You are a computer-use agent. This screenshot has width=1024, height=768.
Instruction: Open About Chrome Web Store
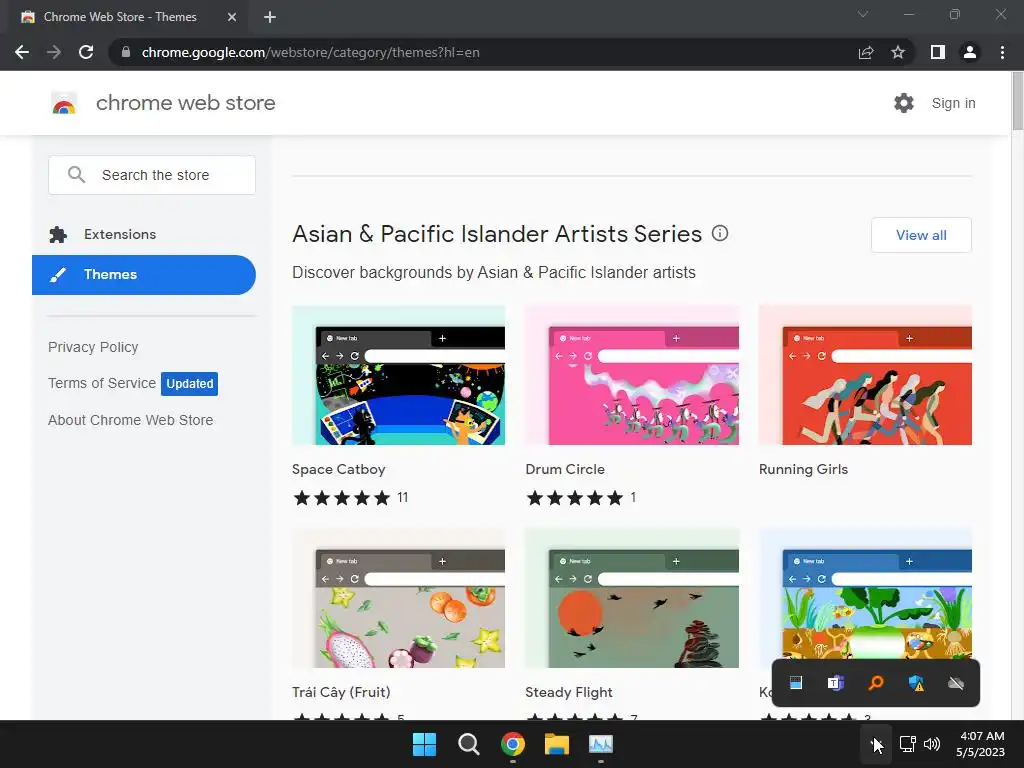pos(131,420)
